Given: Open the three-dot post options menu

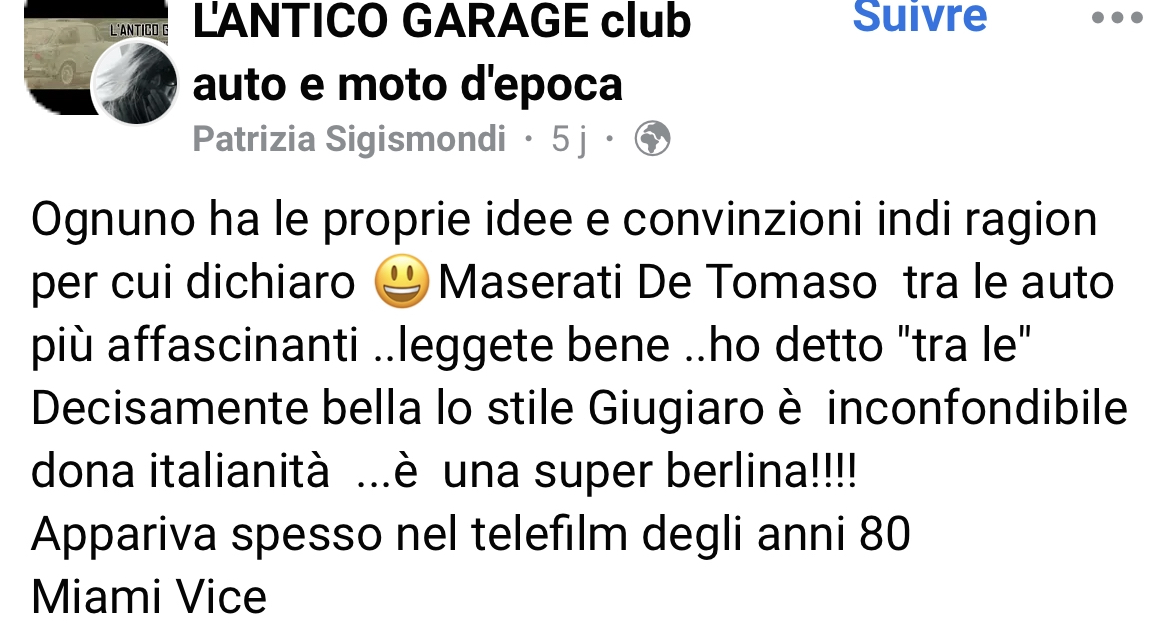Looking at the screenshot, I should [x=1116, y=18].
